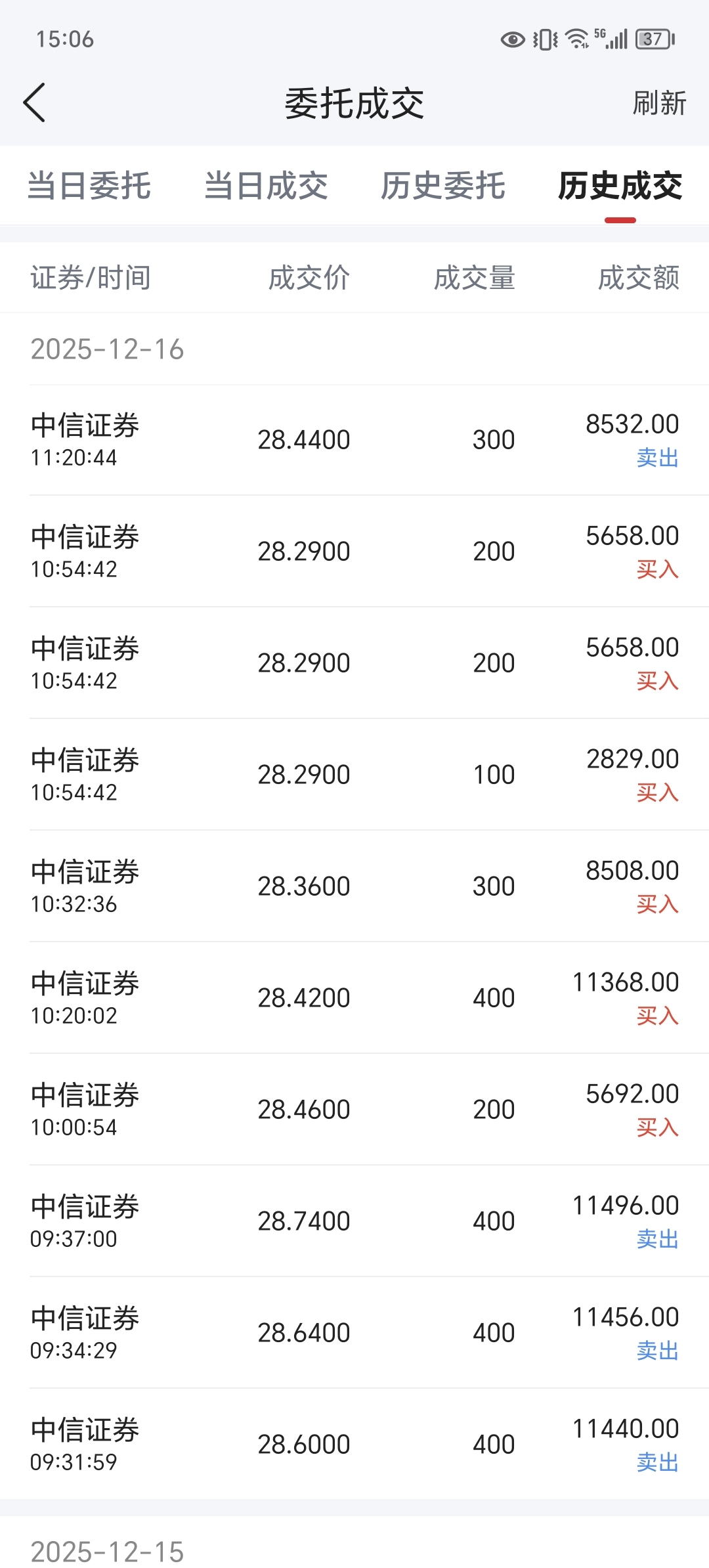The height and width of the screenshot is (1568, 709).
Task: Tap the 5G signal strength icon
Action: [x=611, y=39]
